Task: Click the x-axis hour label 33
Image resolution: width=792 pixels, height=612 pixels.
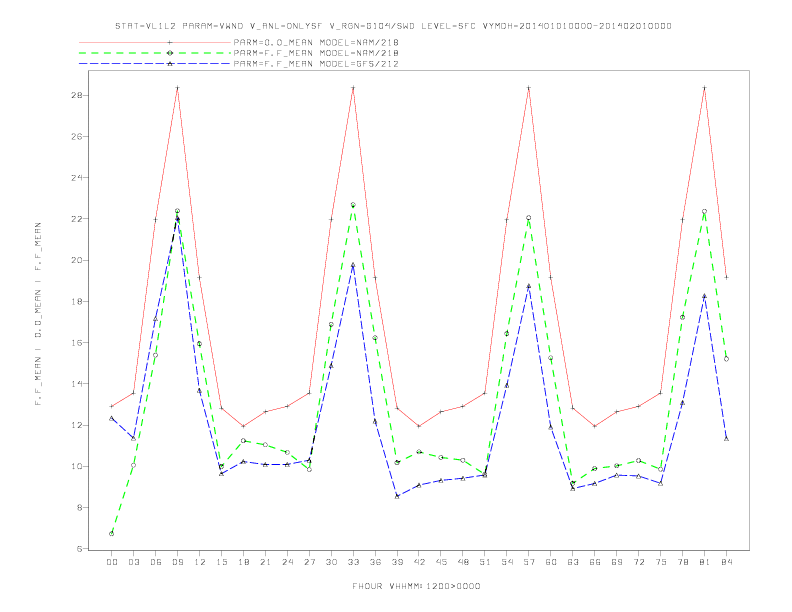Action: 353,562
